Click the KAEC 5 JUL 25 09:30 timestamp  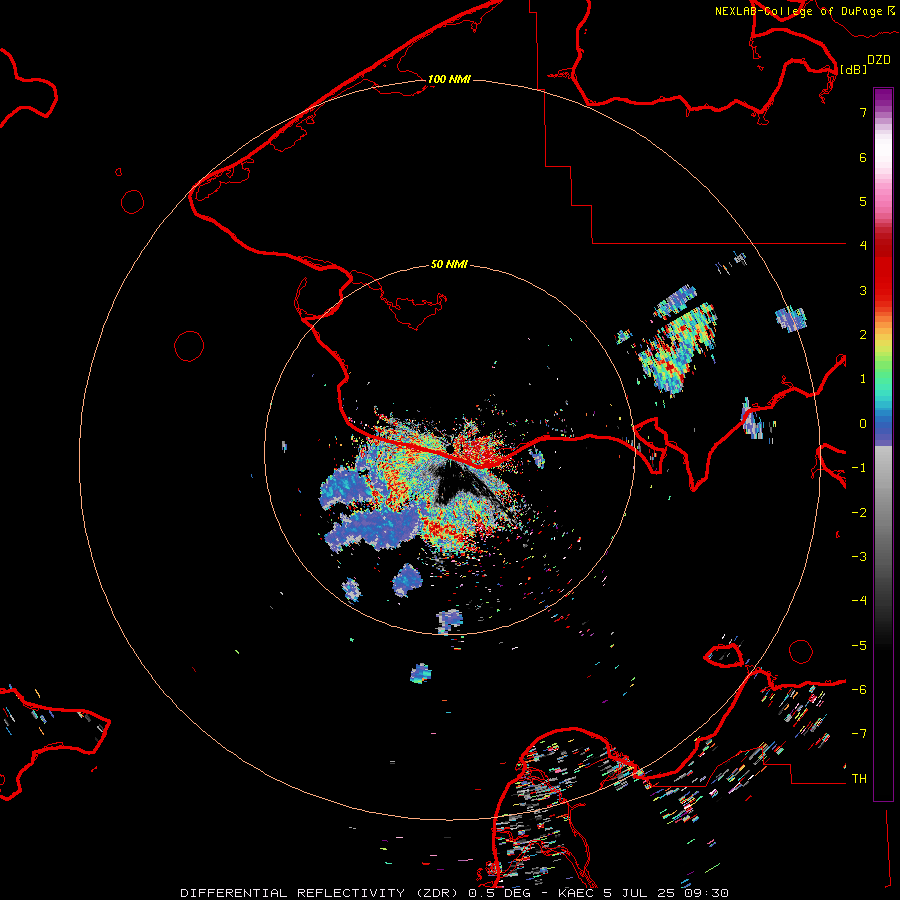click(x=643, y=893)
